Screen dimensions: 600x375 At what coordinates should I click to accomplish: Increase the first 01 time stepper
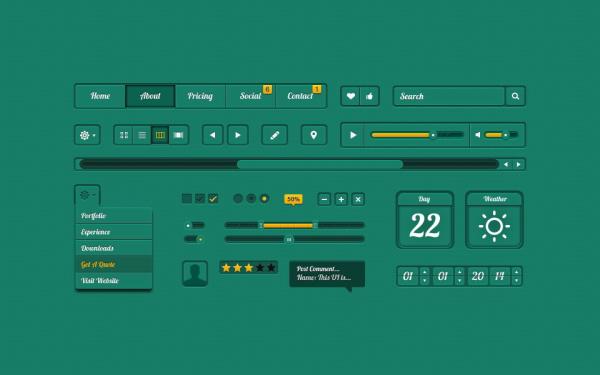424,271
